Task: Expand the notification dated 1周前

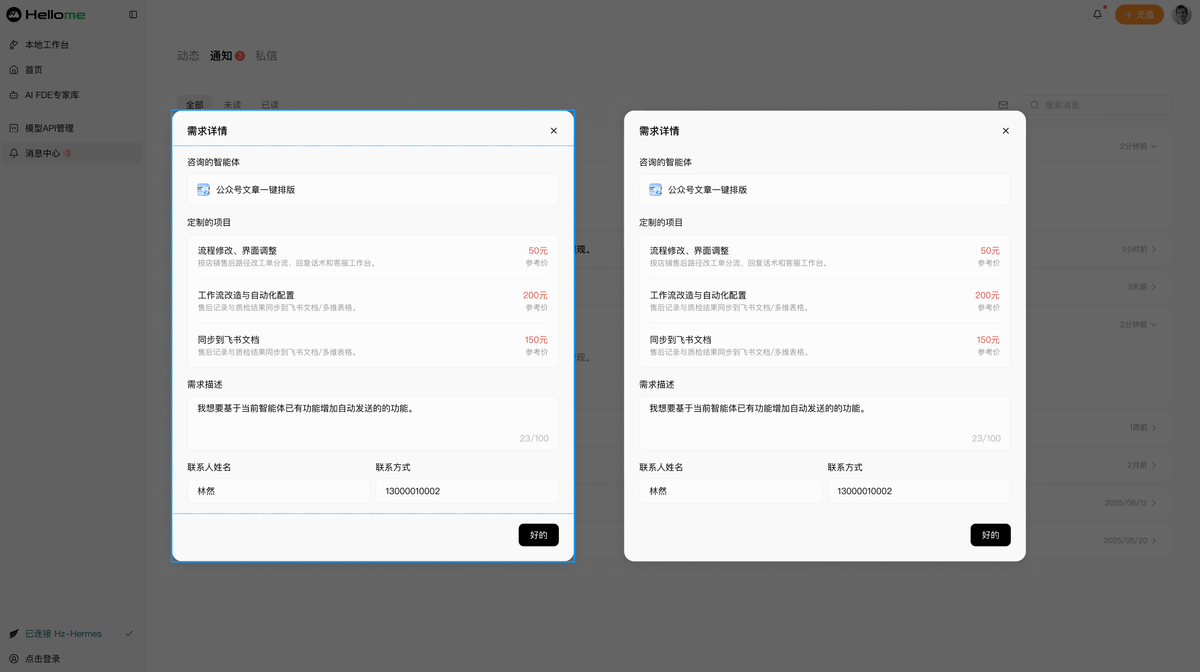Action: coord(1142,428)
